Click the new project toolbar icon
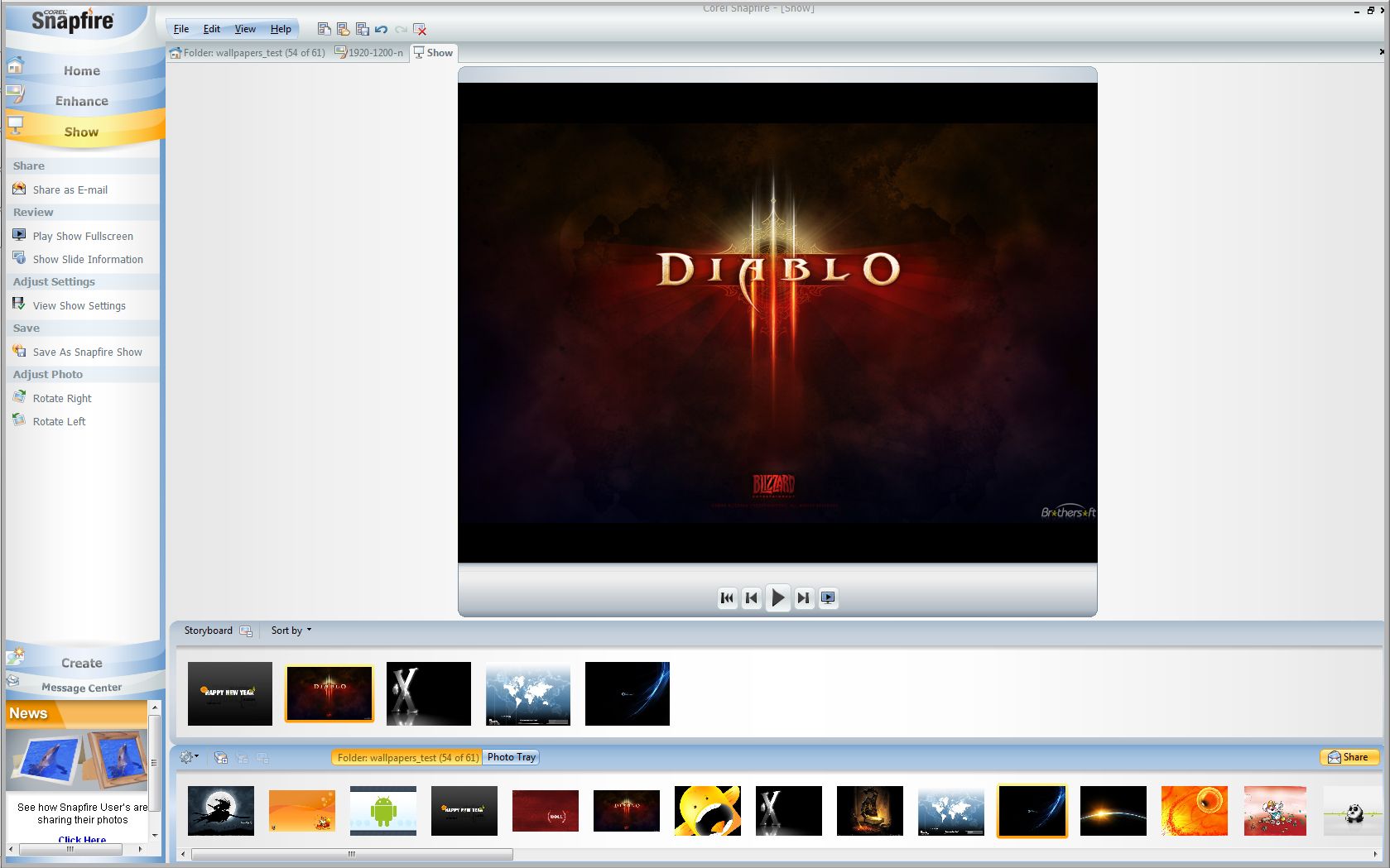The width and height of the screenshot is (1390, 868). tap(324, 29)
